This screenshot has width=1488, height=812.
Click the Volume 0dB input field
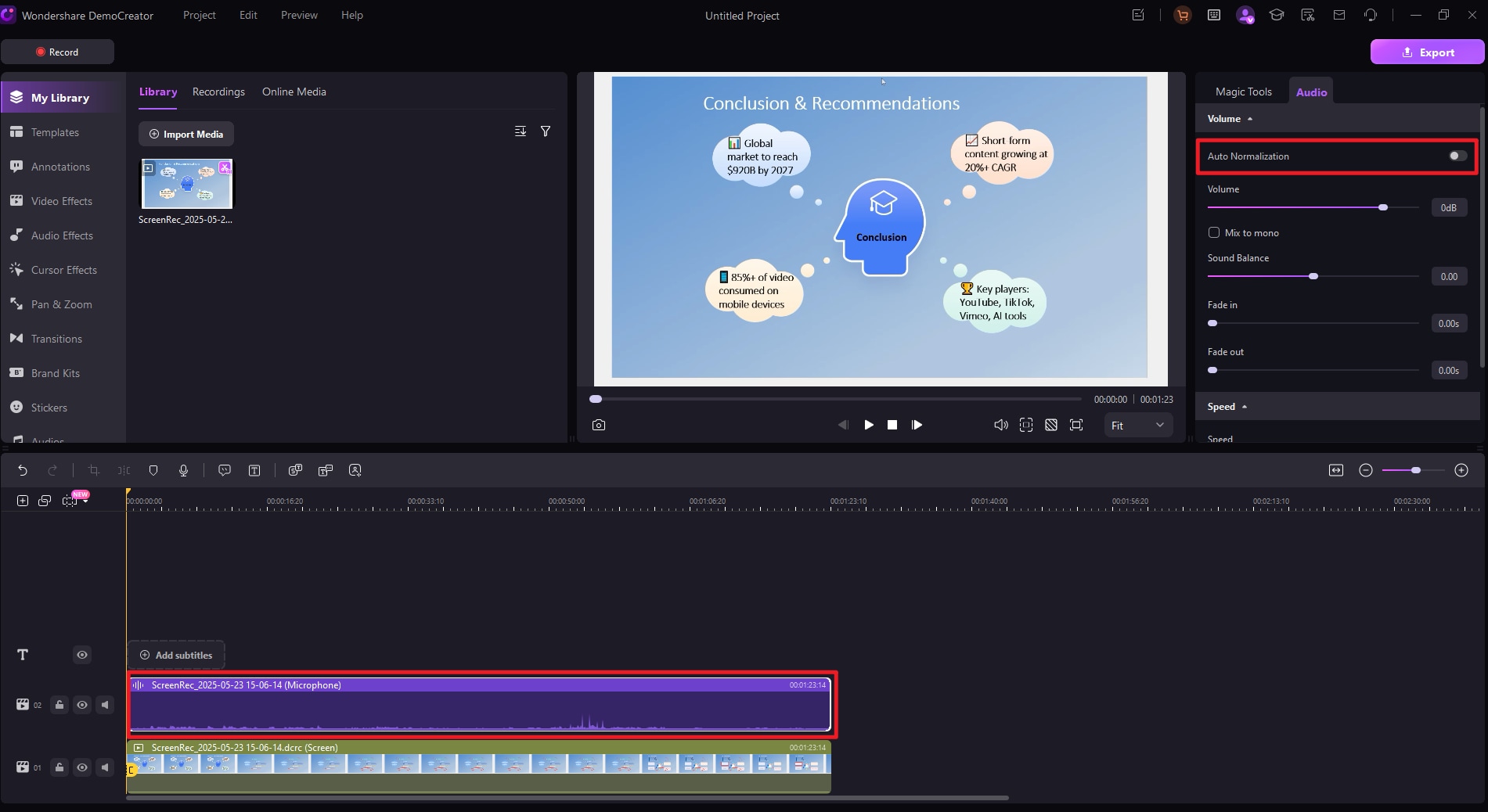point(1449,207)
